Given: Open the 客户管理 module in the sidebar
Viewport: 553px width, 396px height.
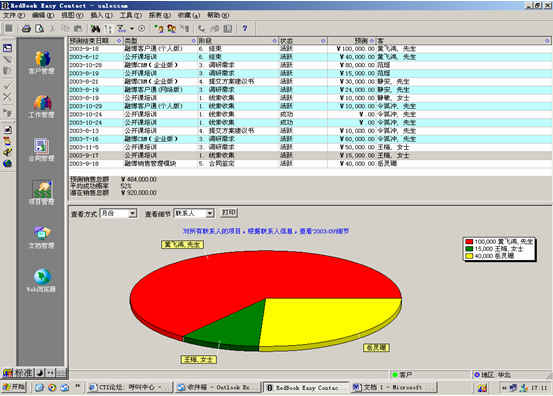Looking at the screenshot, I should tap(42, 62).
